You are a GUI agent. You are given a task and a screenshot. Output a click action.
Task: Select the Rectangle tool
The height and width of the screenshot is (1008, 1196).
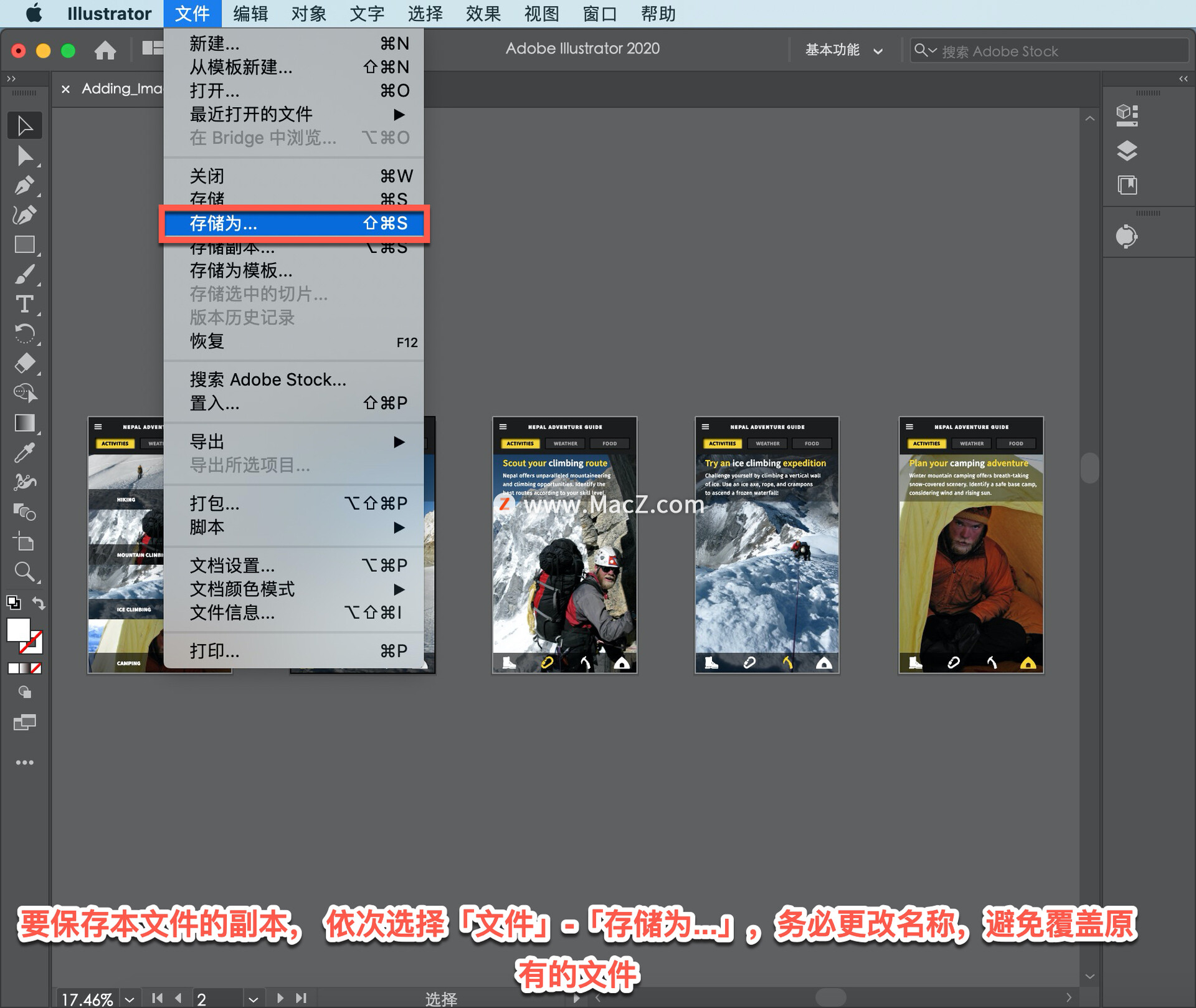[x=24, y=244]
